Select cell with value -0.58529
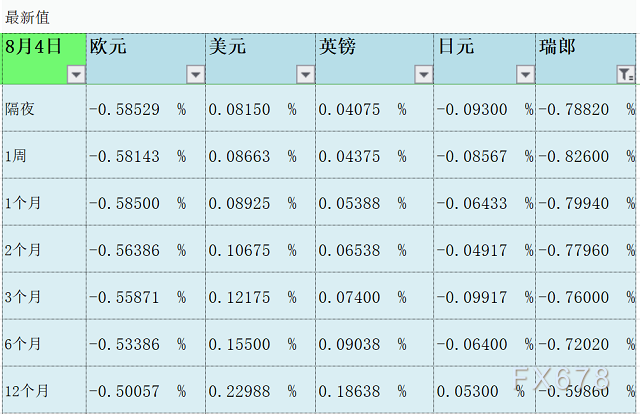 146,108
